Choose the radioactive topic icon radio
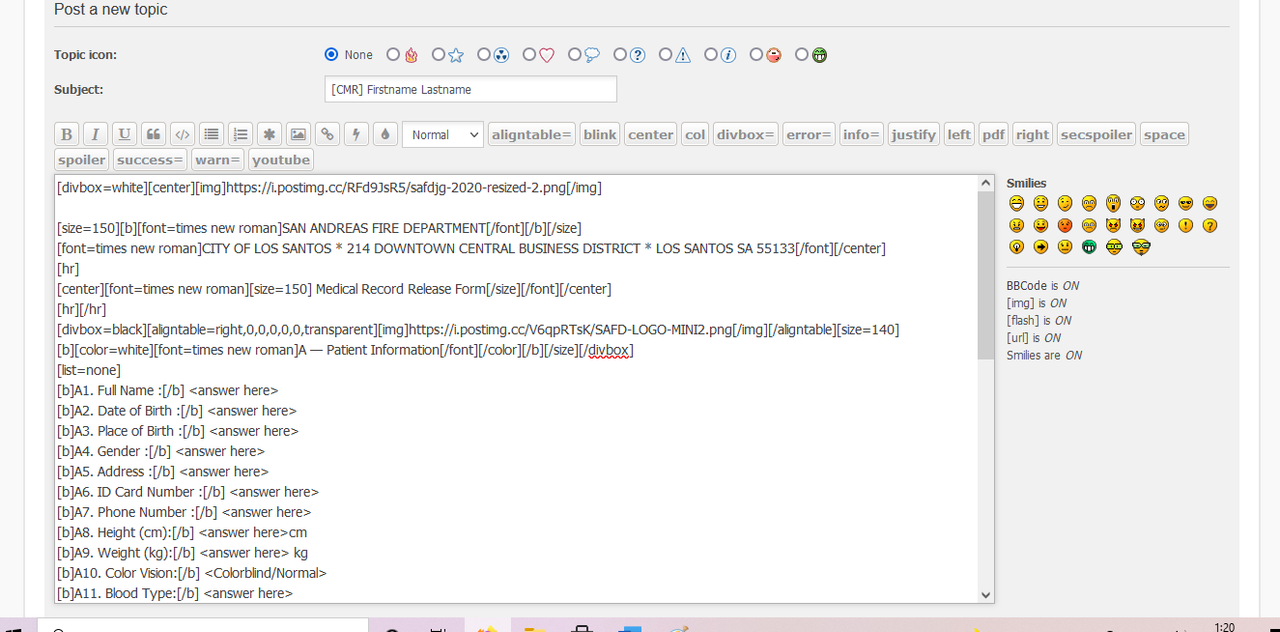Image resolution: width=1280 pixels, height=632 pixels. (x=484, y=55)
